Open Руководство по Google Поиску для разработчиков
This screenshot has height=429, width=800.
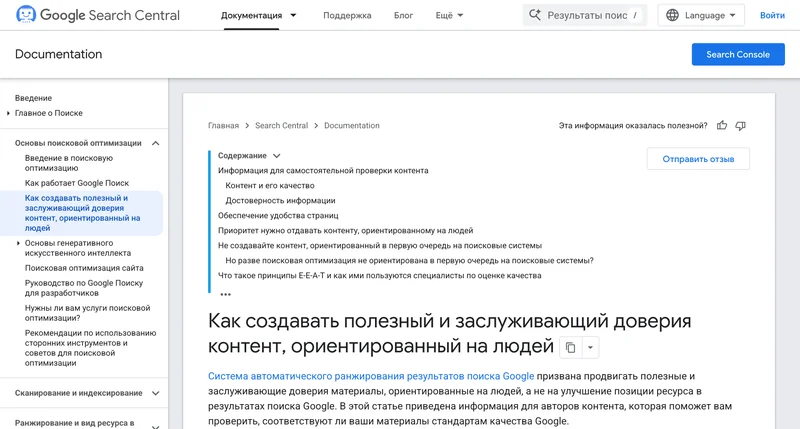[84, 288]
